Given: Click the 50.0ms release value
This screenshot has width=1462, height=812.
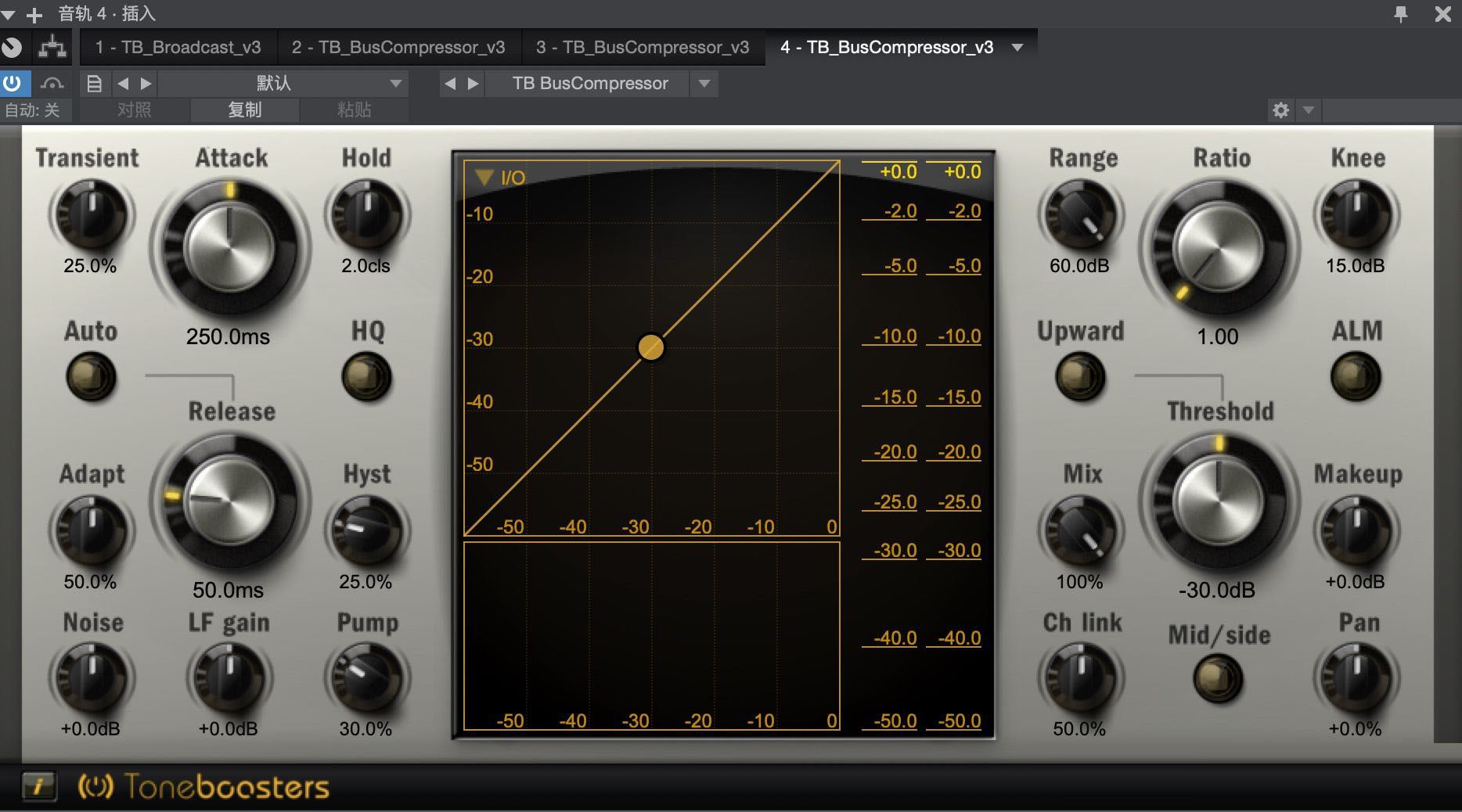Looking at the screenshot, I should [x=228, y=590].
